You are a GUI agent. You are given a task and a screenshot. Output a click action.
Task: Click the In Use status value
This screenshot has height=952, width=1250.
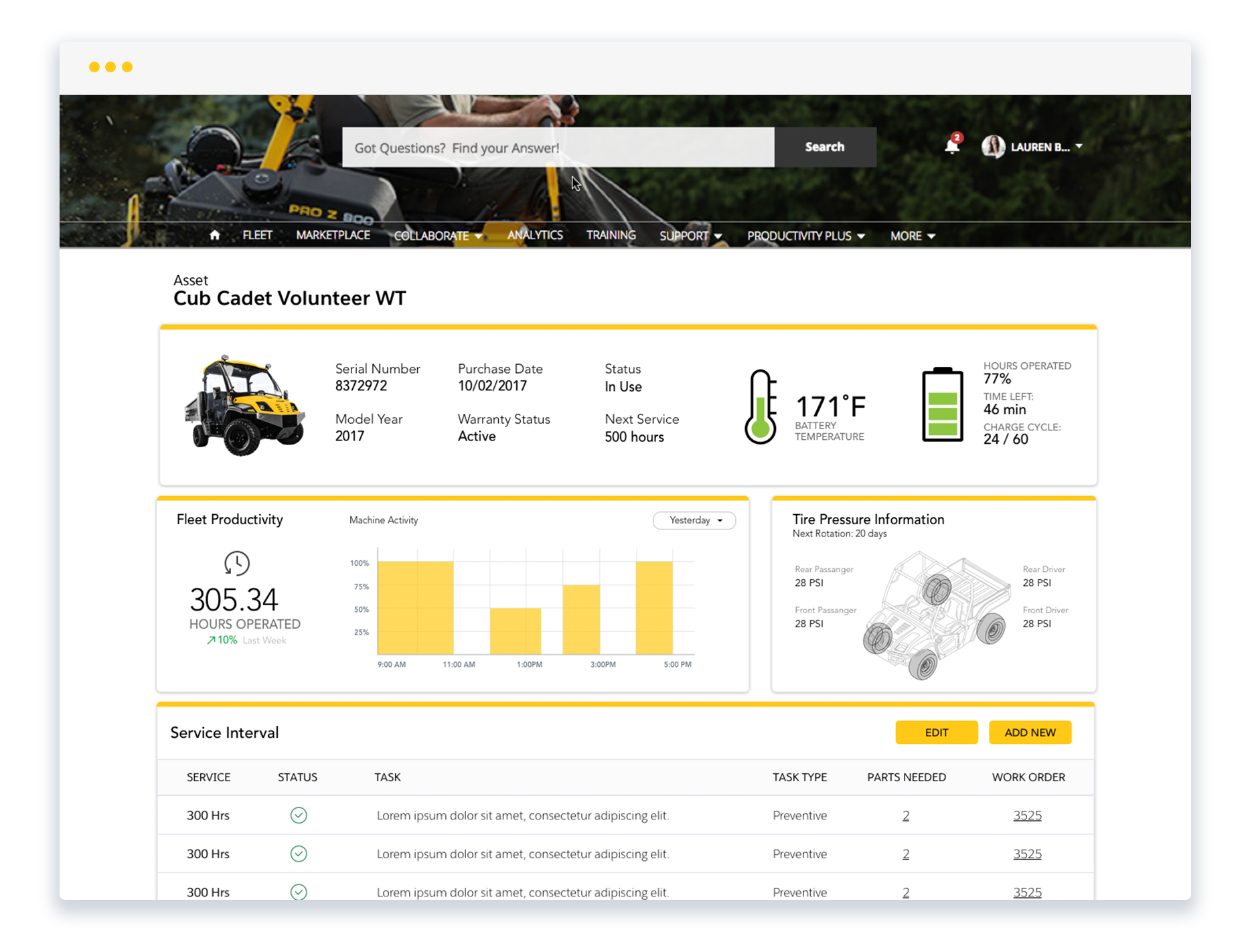pos(623,386)
